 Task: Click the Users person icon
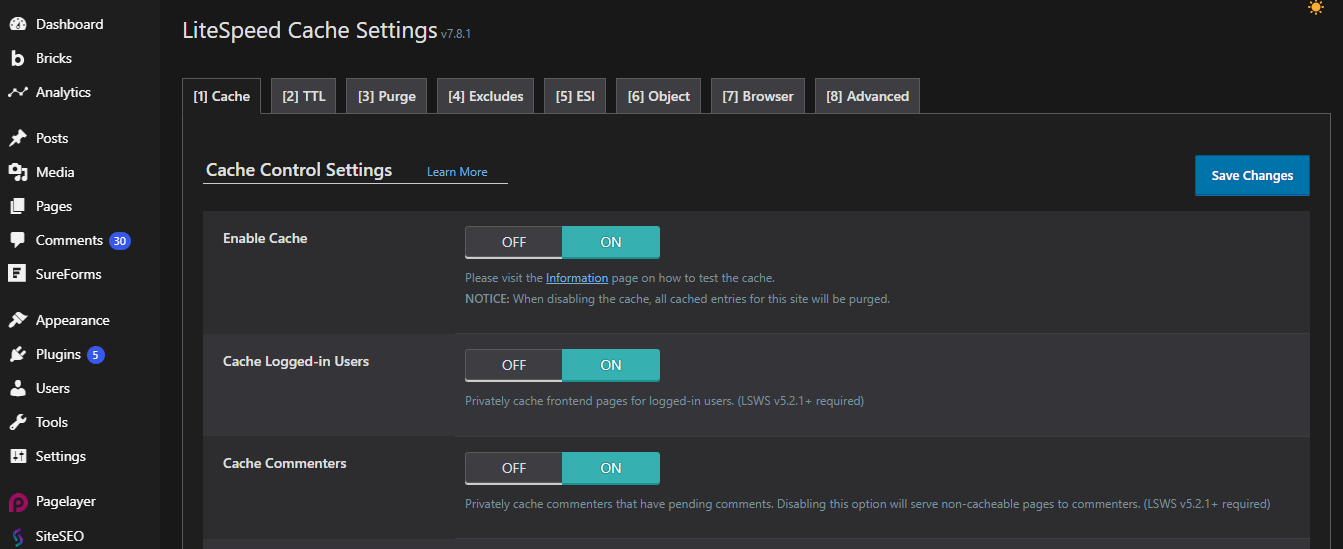[18, 388]
